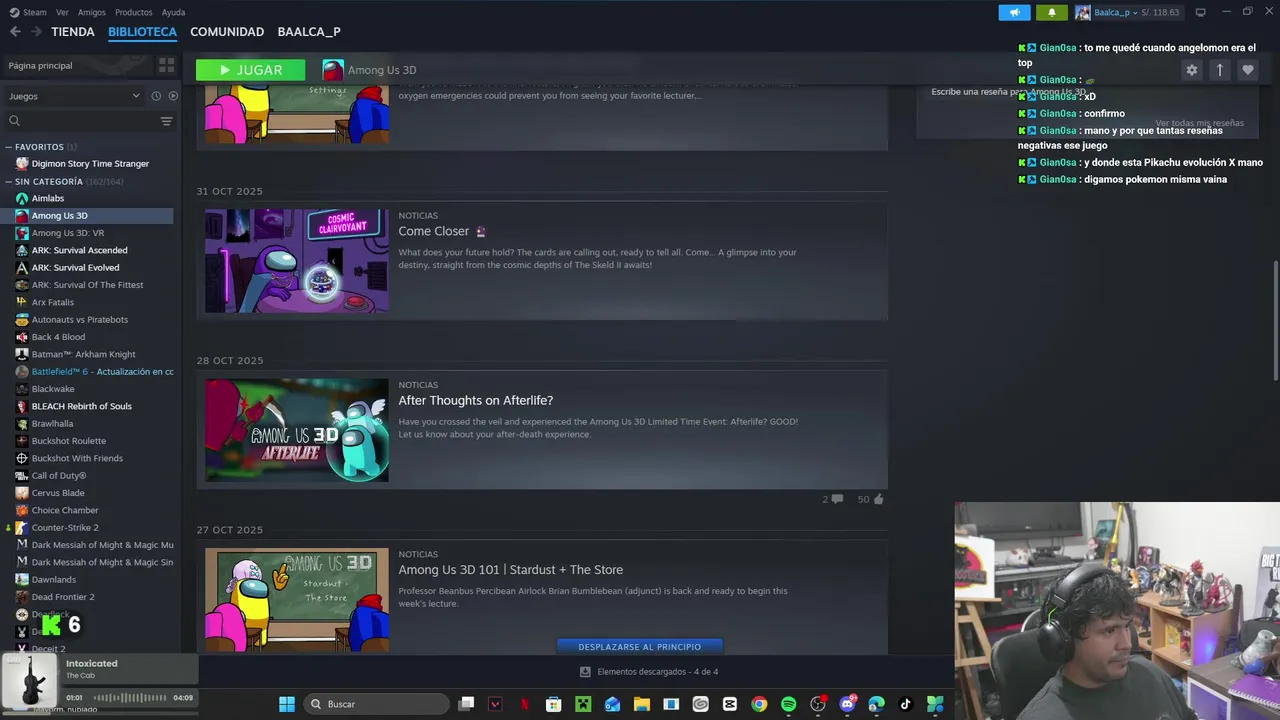Open advanced filter options icon in library search
1280x720 pixels.
coord(166,121)
